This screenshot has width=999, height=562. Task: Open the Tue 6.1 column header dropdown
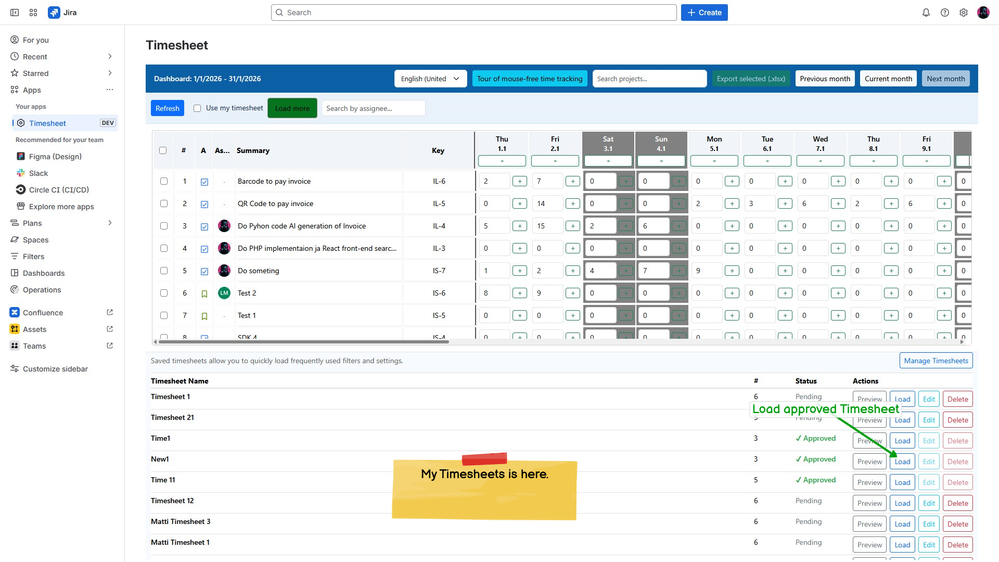click(767, 161)
